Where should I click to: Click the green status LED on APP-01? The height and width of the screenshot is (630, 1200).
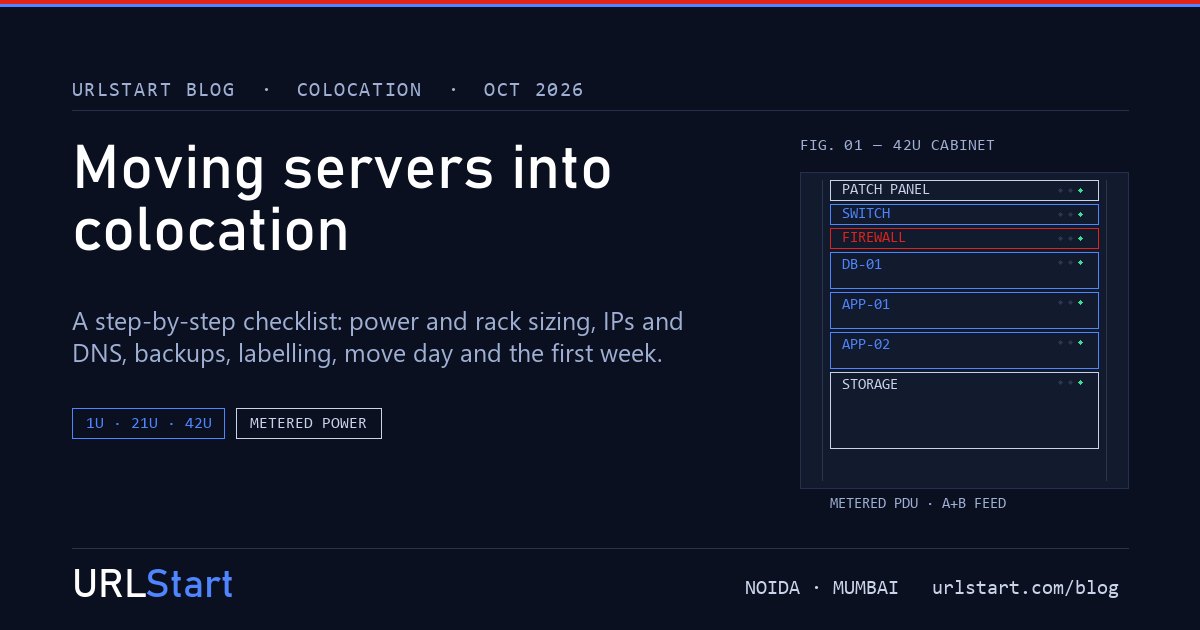point(1080,302)
